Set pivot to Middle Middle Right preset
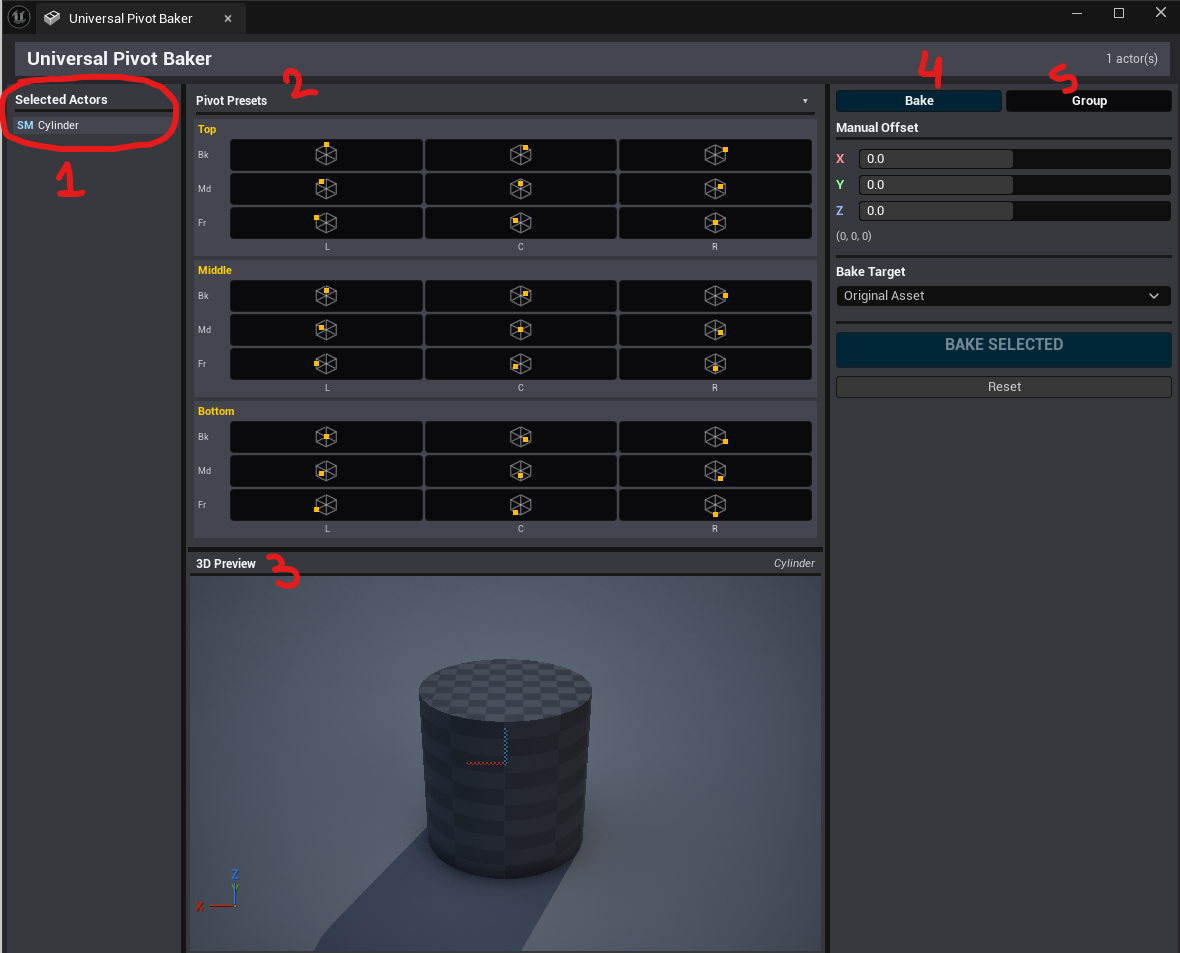 pos(715,330)
